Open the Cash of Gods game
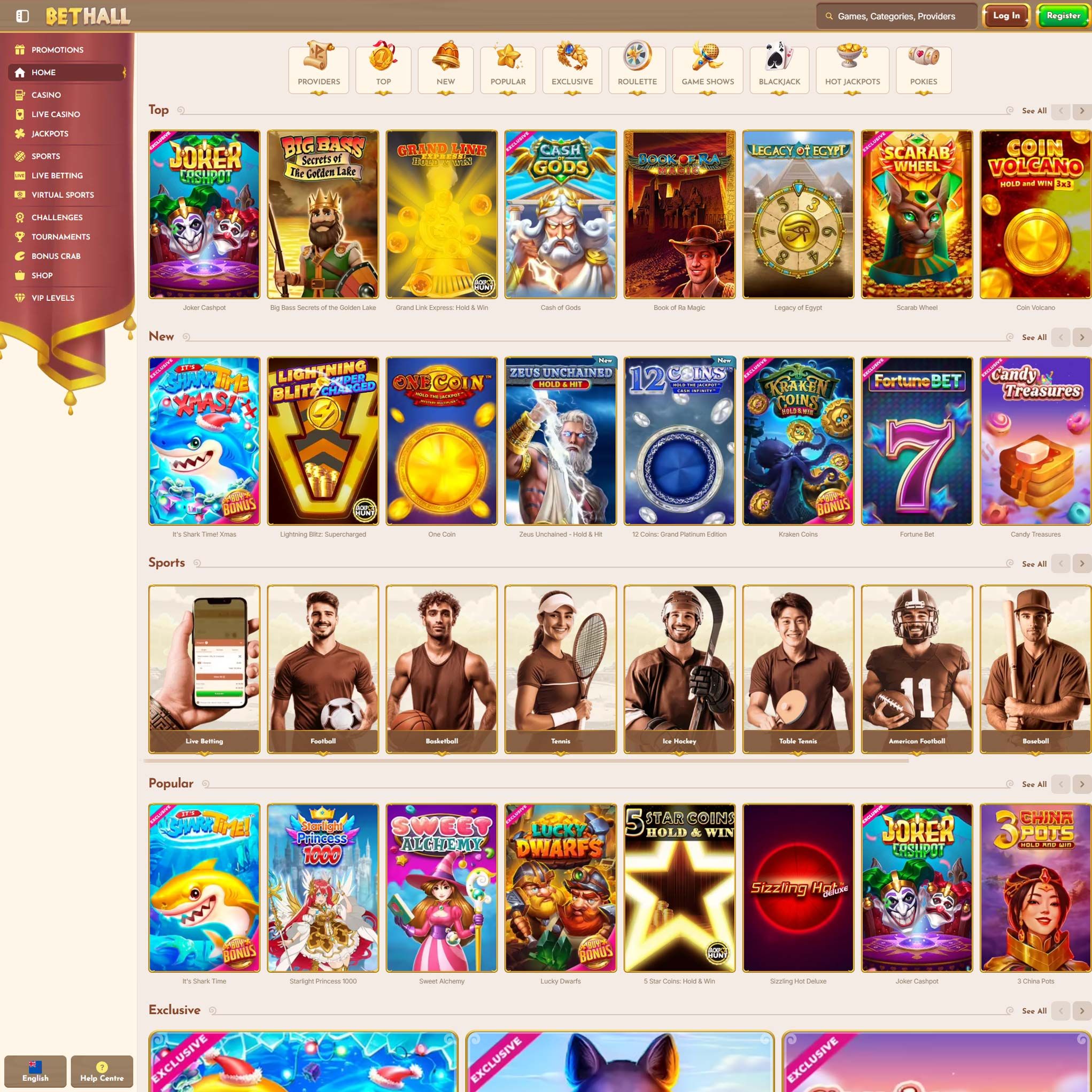Screen dimensions: 1092x1092 (560, 214)
